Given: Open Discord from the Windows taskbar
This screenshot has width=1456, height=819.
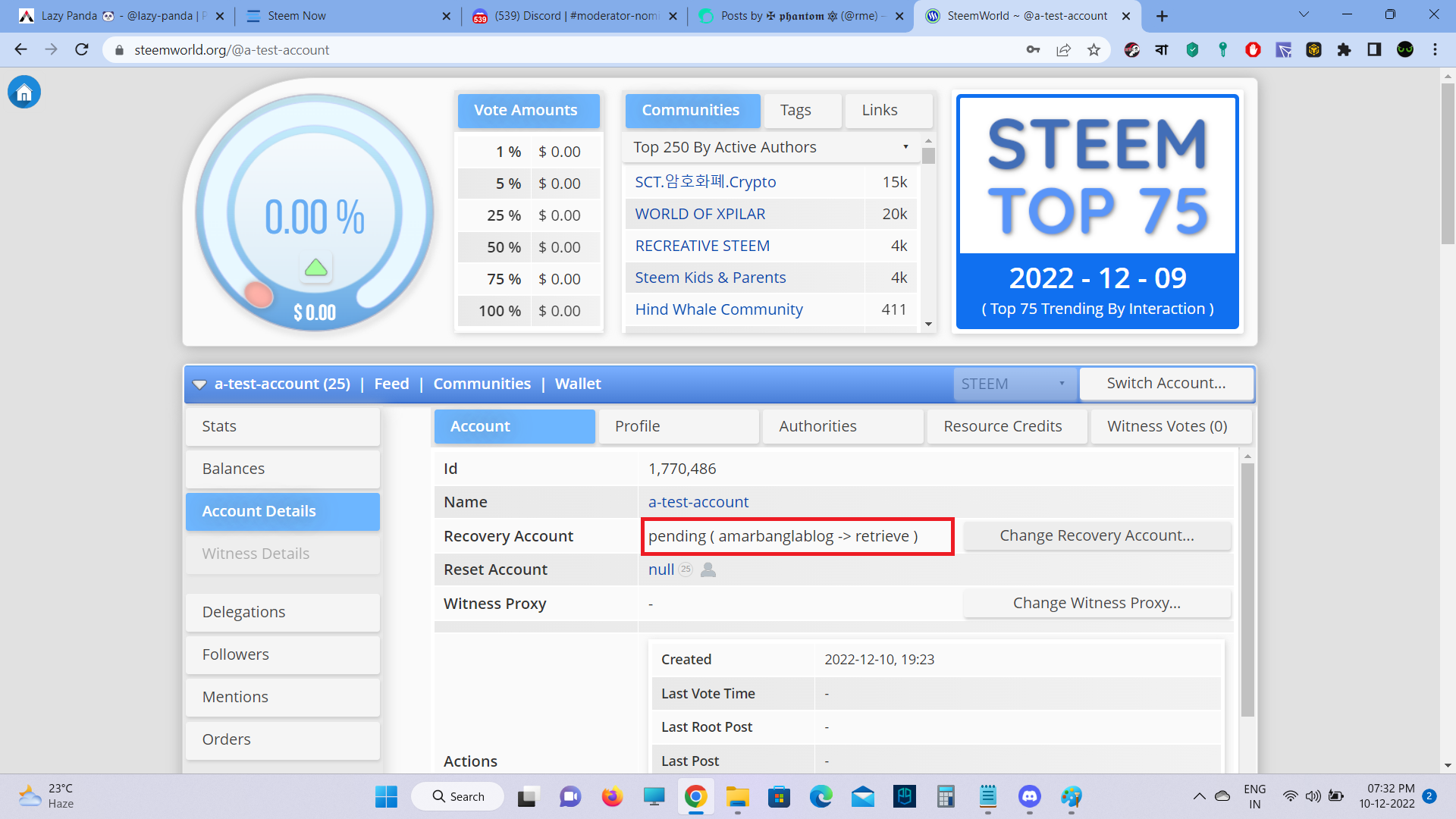Looking at the screenshot, I should (x=1029, y=796).
